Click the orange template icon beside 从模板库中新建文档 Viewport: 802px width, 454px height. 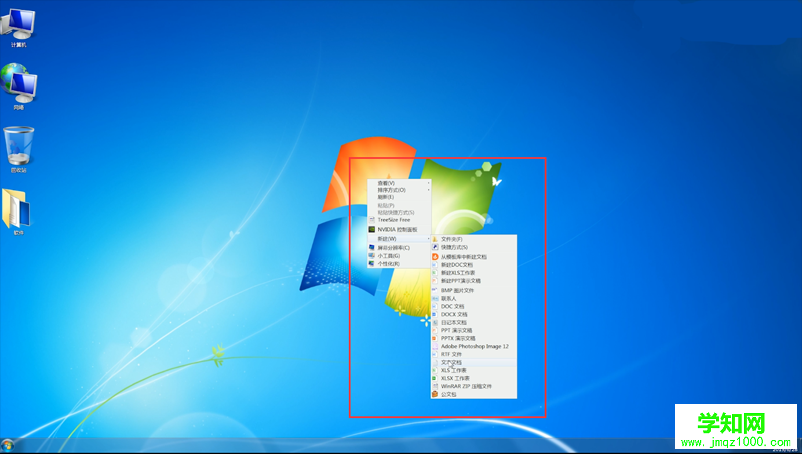point(435,257)
